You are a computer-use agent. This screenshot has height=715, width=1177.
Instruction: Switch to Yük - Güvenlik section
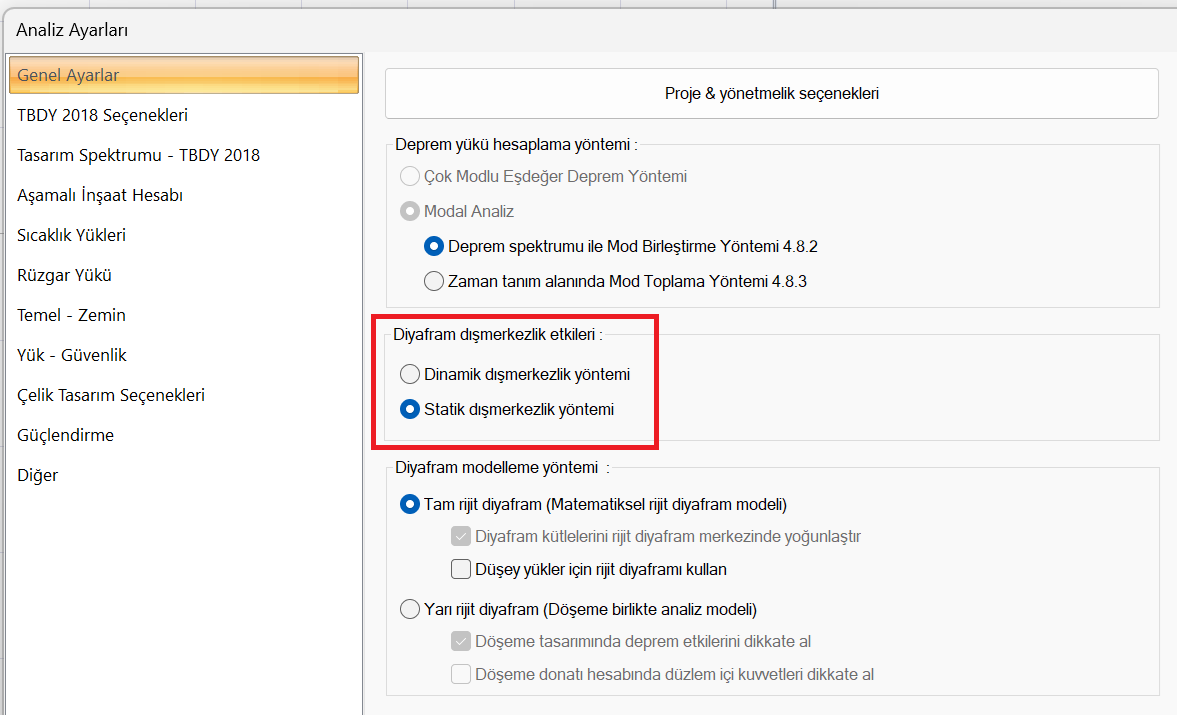pyautogui.click(x=72, y=356)
